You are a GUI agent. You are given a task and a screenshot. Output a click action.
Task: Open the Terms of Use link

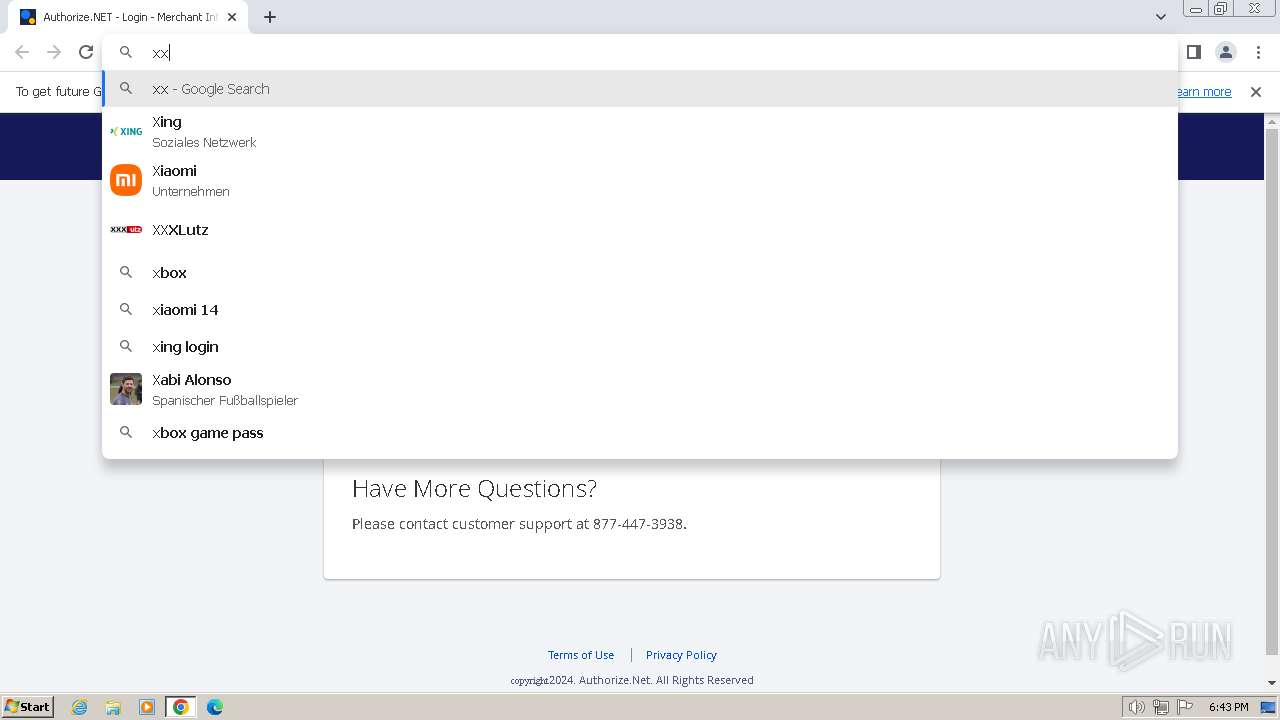[x=581, y=655]
